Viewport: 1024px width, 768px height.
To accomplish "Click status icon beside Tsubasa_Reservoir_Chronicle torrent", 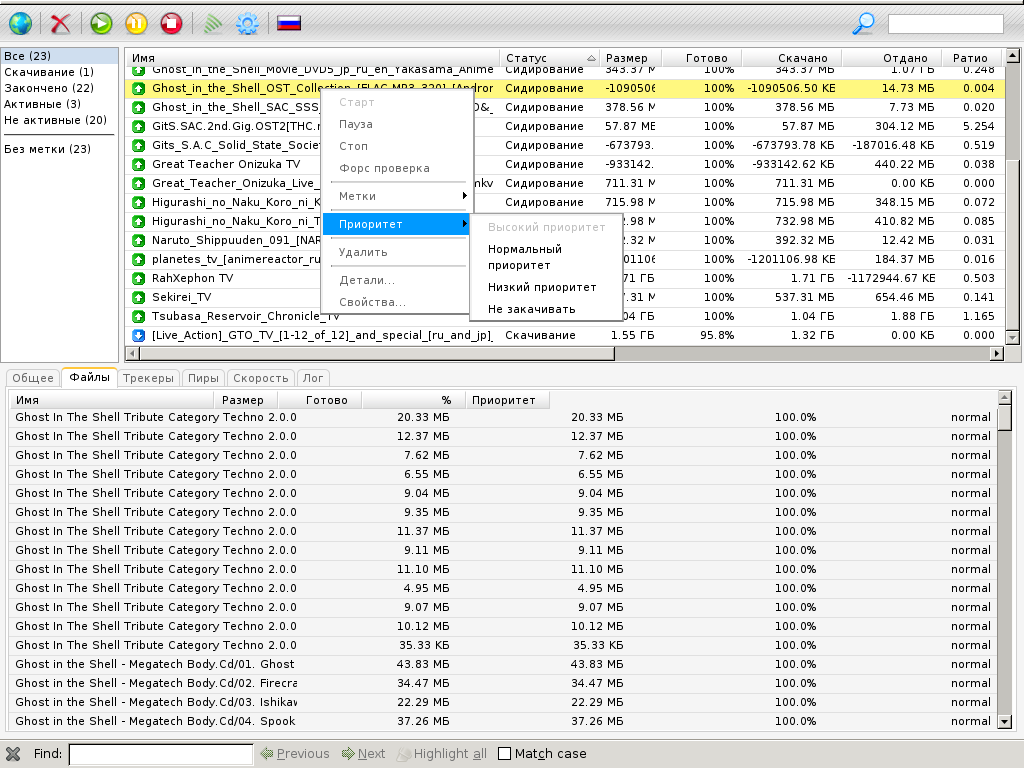I will (x=138, y=317).
